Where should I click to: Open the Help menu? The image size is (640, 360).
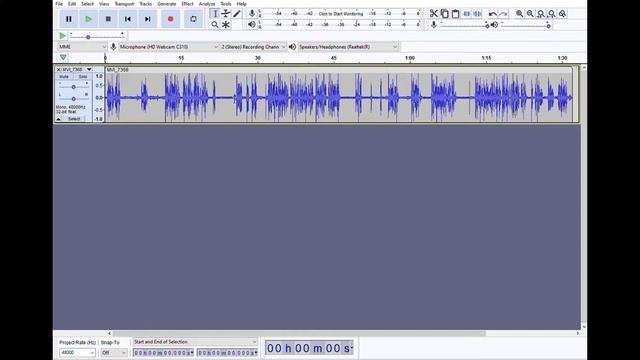coord(242,4)
